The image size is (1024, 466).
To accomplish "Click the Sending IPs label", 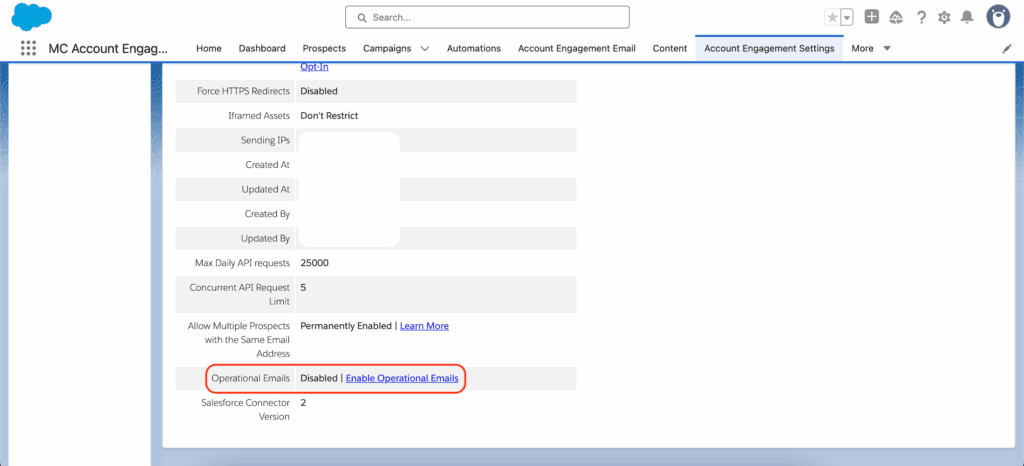I will (x=265, y=140).
